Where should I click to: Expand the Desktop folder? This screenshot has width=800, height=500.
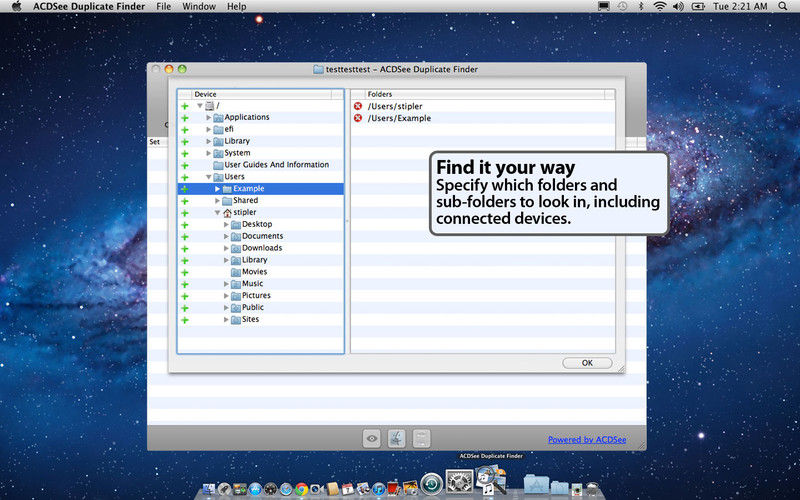click(226, 224)
